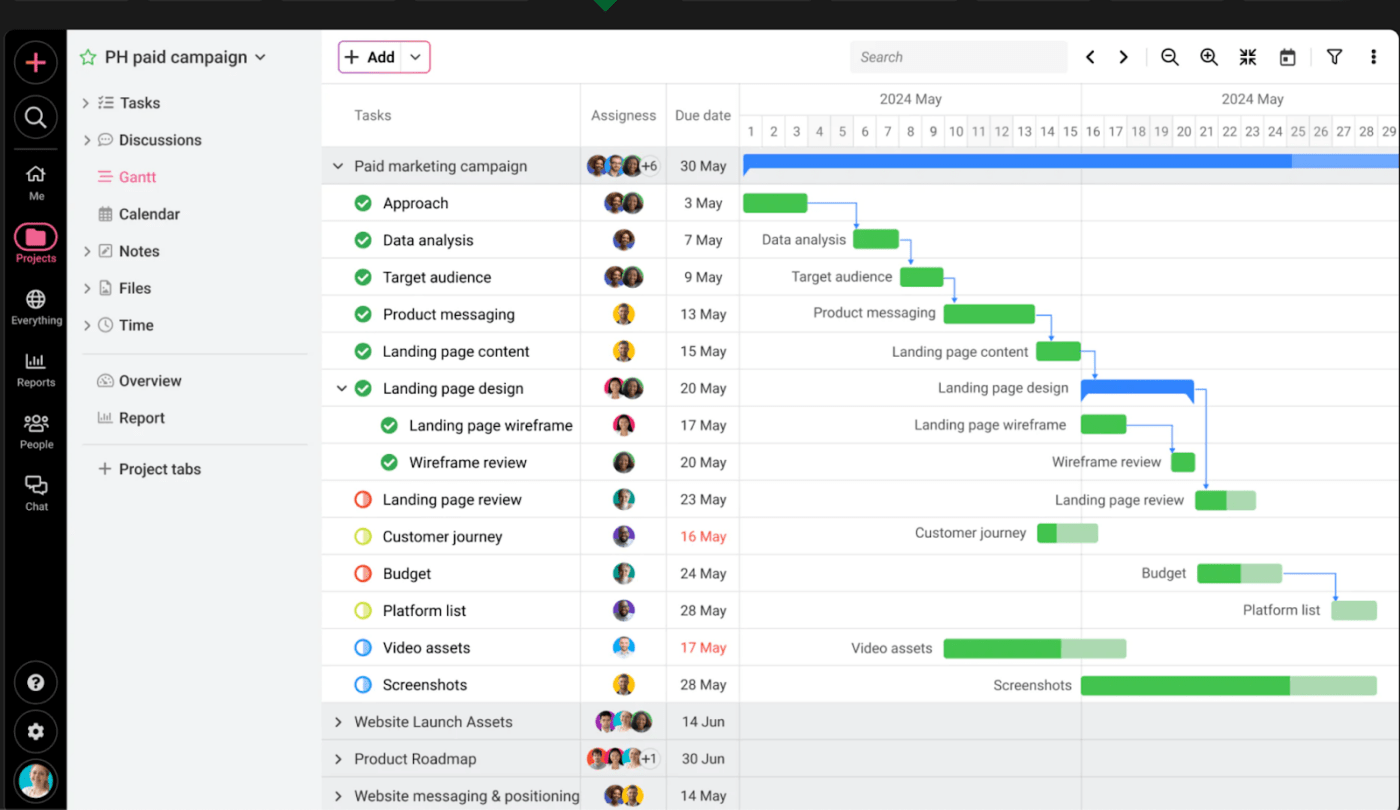Click the overdue 16 May due date
The width and height of the screenshot is (1400, 810).
(703, 536)
